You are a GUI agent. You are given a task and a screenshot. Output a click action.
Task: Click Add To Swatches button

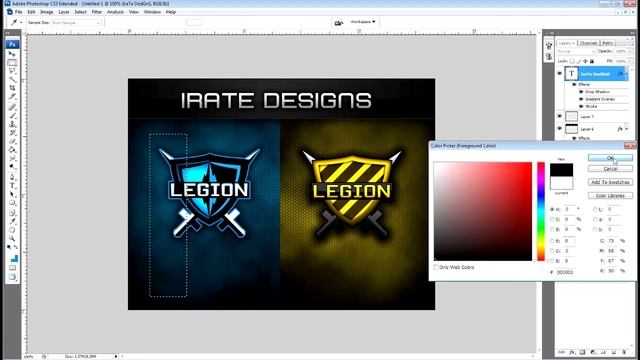tap(610, 182)
